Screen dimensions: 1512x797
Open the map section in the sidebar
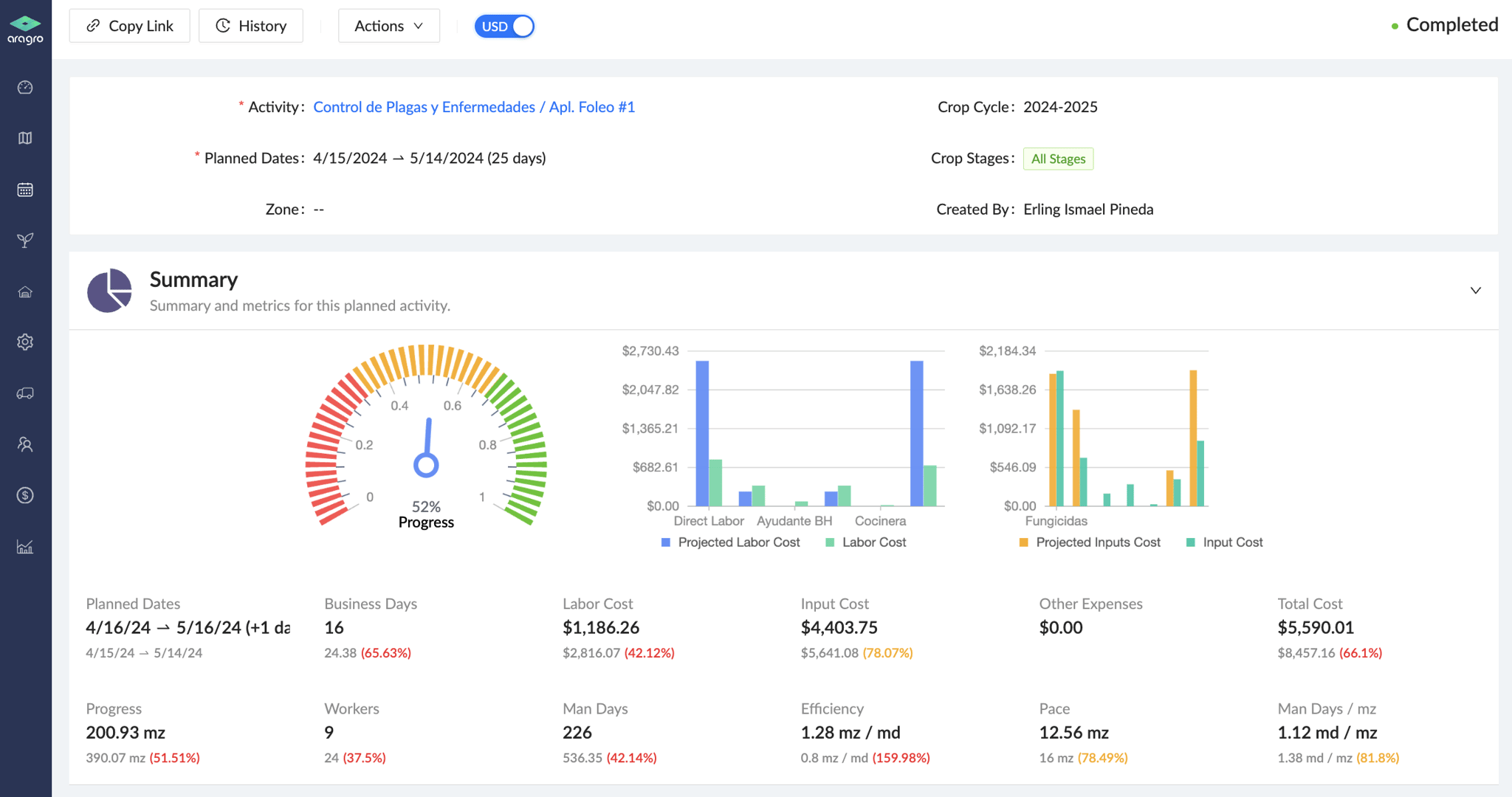(x=25, y=138)
